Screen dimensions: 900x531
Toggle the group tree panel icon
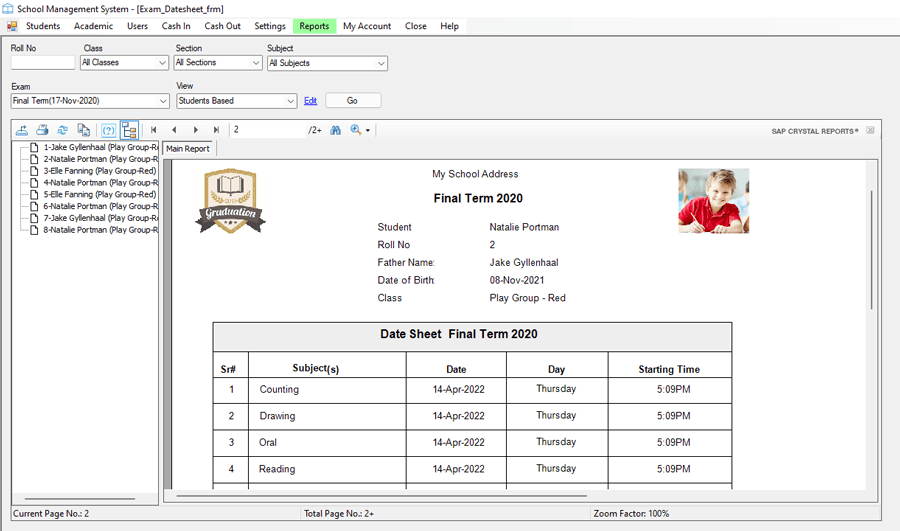(129, 130)
